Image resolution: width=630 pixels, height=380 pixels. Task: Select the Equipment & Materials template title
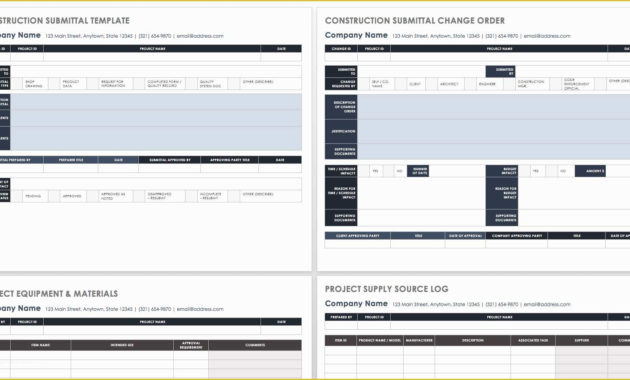[x=59, y=294]
